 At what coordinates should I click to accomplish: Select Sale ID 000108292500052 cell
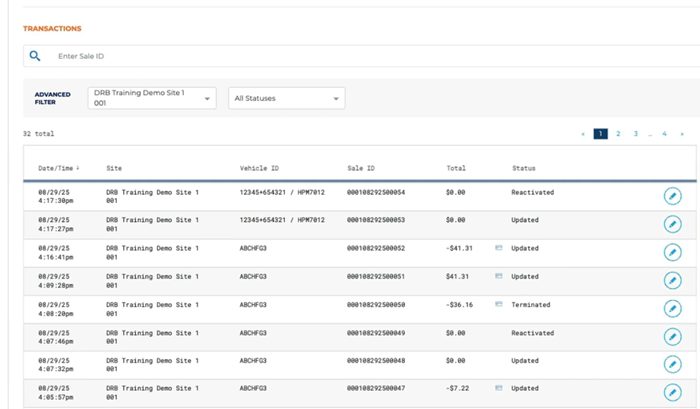pos(376,248)
